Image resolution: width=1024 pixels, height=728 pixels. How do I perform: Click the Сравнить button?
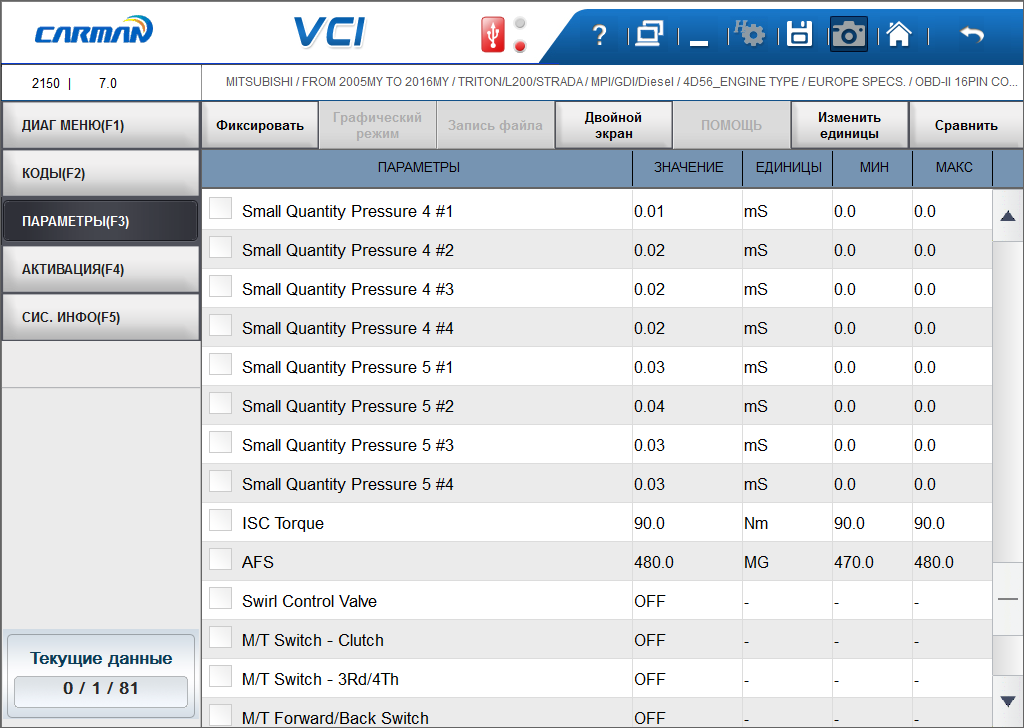(x=966, y=125)
